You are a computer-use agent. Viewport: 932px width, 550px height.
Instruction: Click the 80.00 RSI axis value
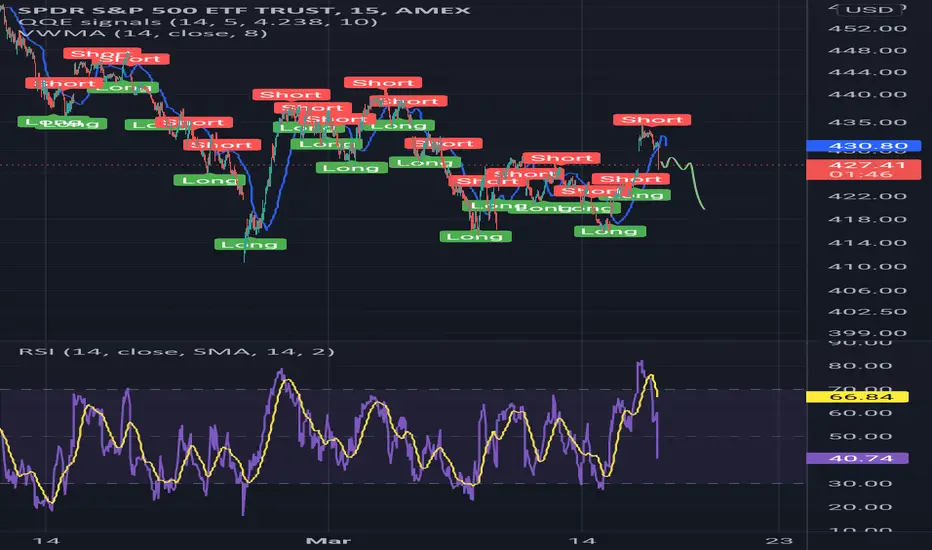click(x=861, y=366)
